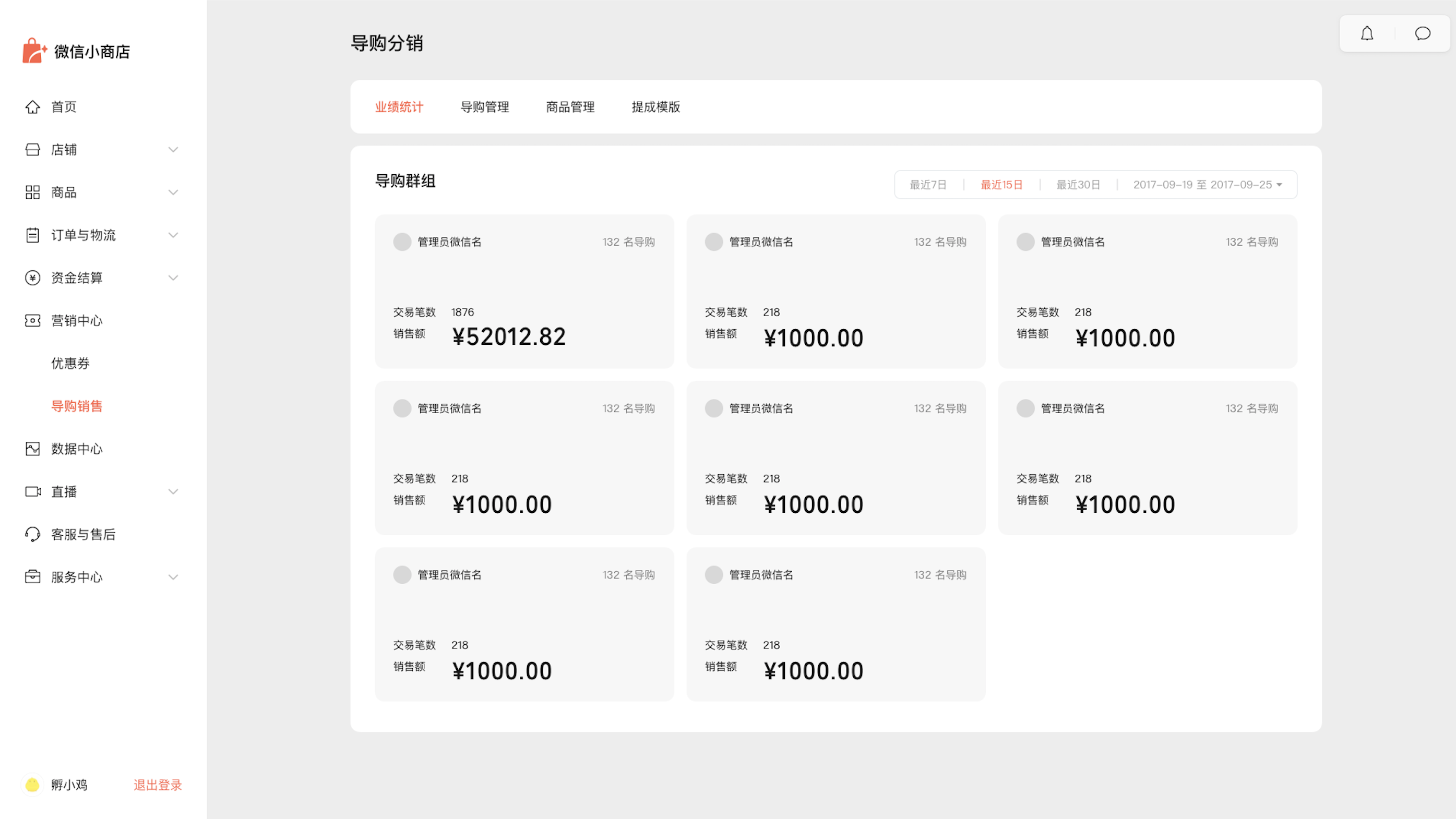The width and height of the screenshot is (1456, 819).
Task: Click the 营销中心 coupon icon
Action: click(33, 321)
